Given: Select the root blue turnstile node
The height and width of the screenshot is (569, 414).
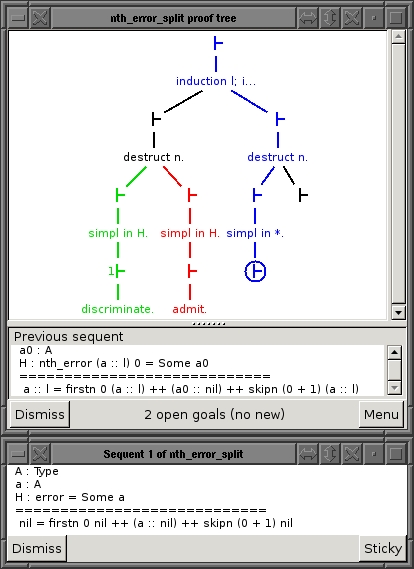Looking at the screenshot, I should click(x=217, y=43).
